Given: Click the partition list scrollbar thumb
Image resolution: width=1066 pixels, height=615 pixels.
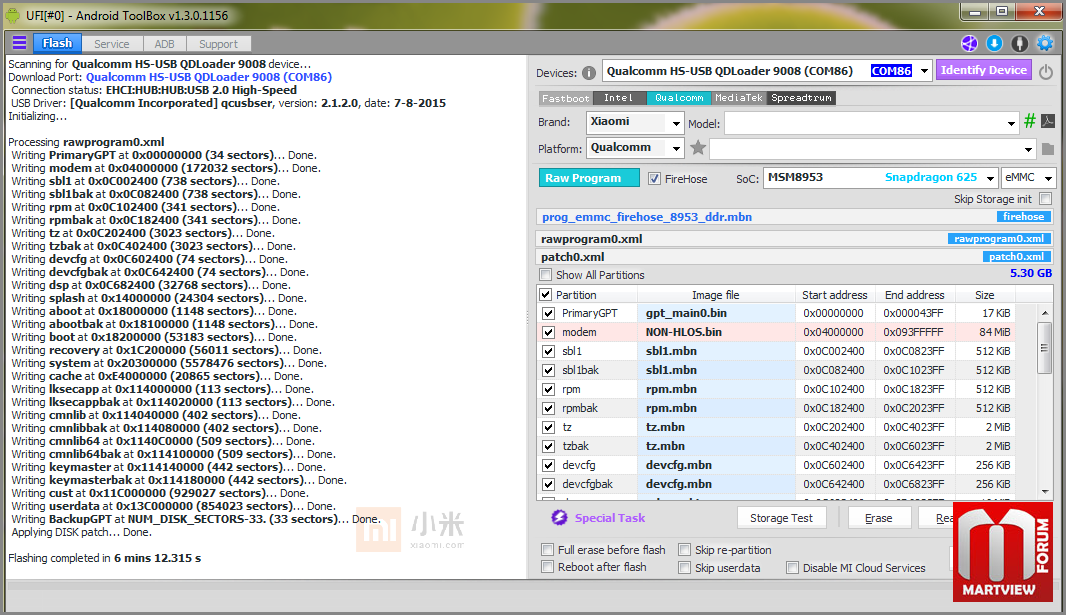Looking at the screenshot, I should click(x=1045, y=348).
